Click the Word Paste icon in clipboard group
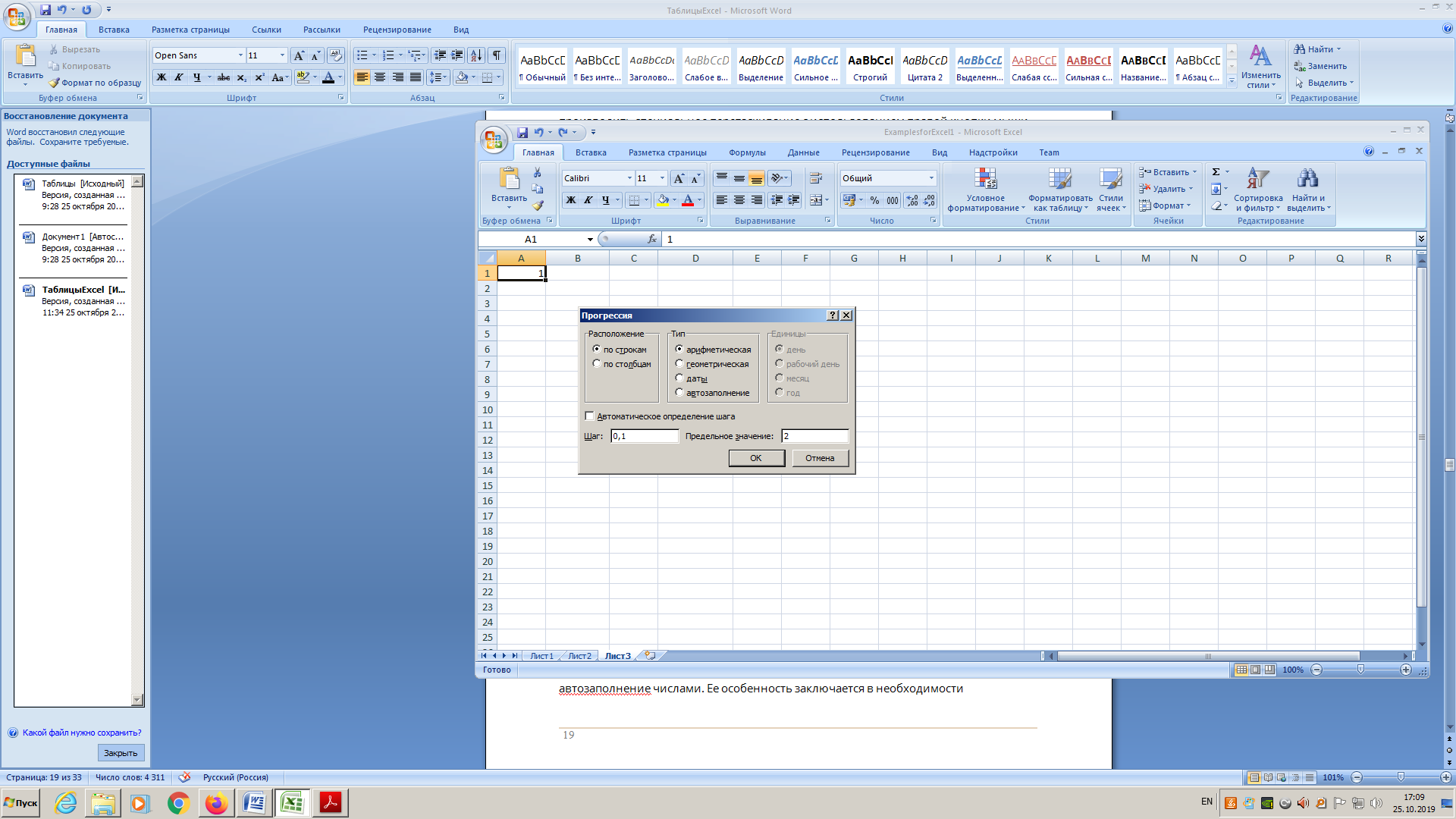The height and width of the screenshot is (819, 1456). point(25,56)
